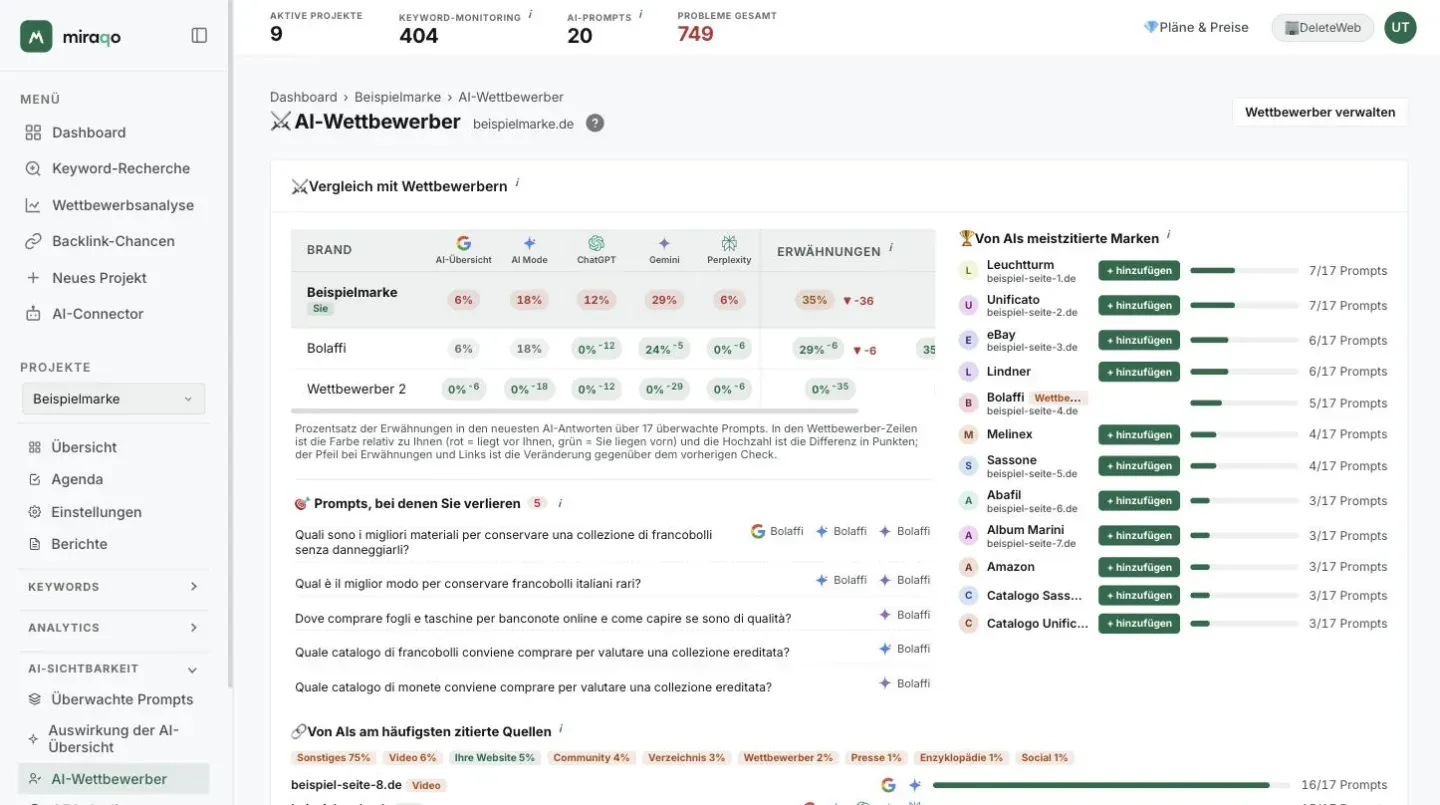Click Beispielmarke breadcrumb link
Viewport: 1440px width, 805px height.
pos(397,97)
